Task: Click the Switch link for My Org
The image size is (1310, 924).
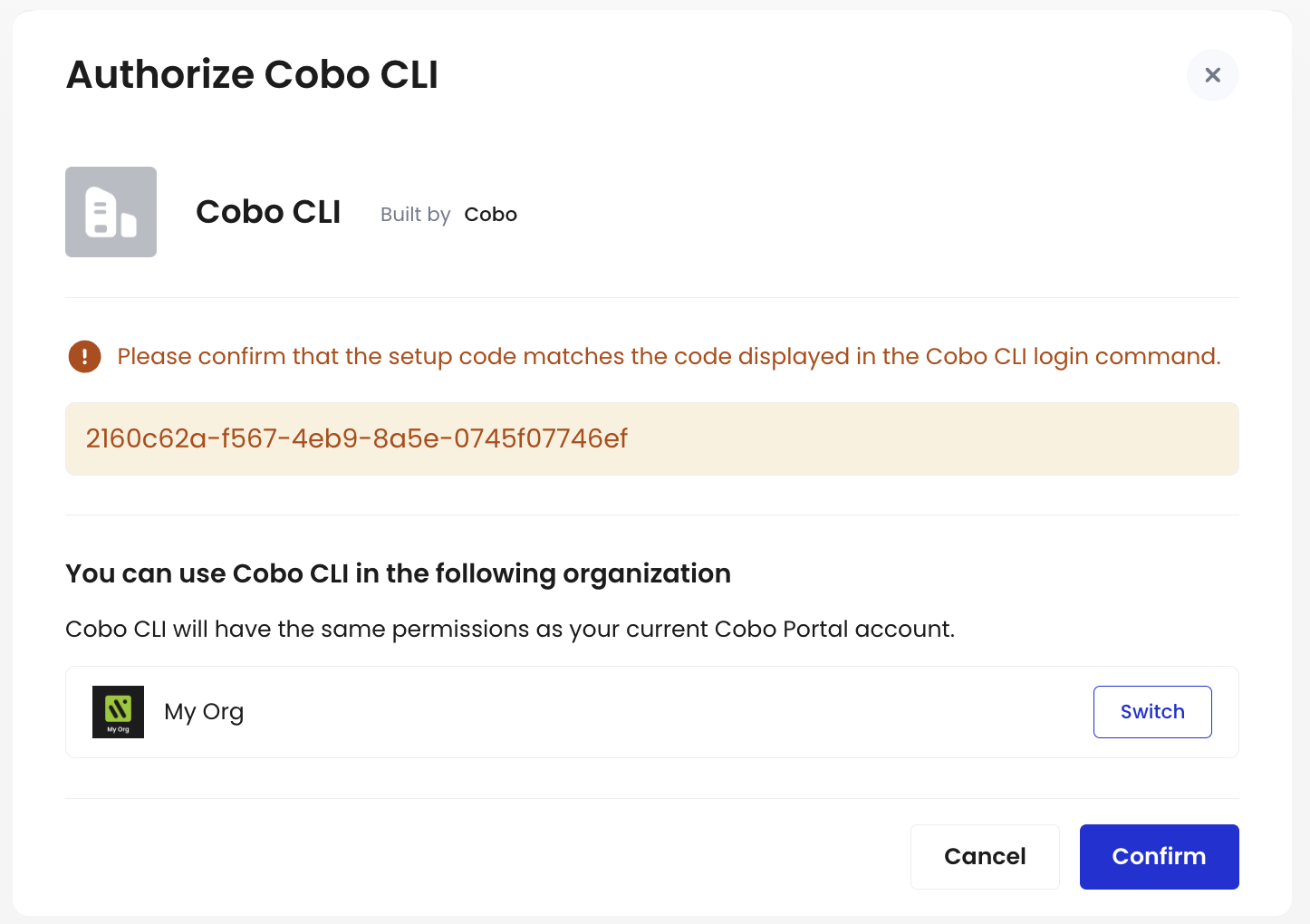Action: pos(1152,712)
